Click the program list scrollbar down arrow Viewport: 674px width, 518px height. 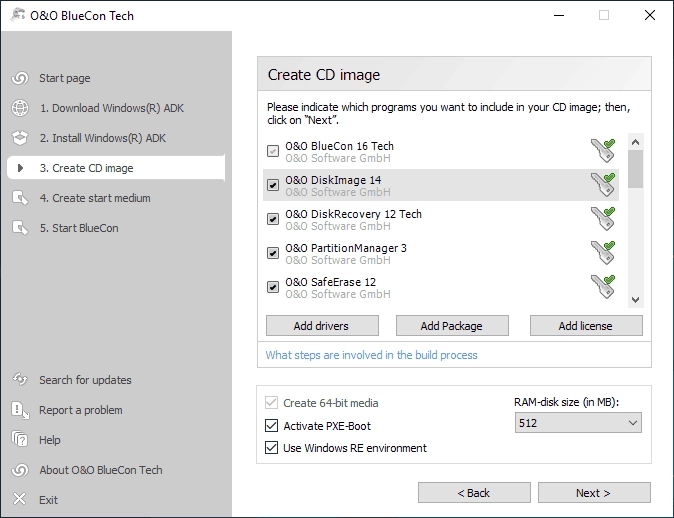[x=635, y=300]
